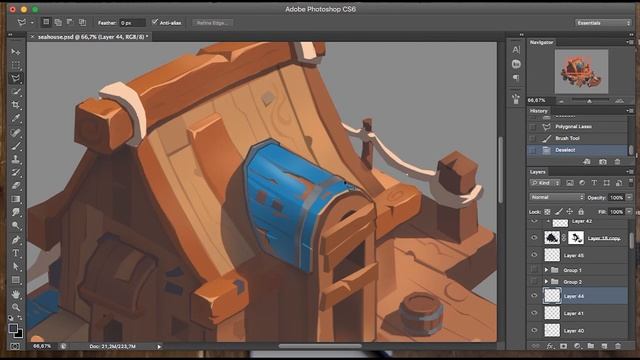Select the Dodge tool
640x360 pixels.
coord(16,226)
